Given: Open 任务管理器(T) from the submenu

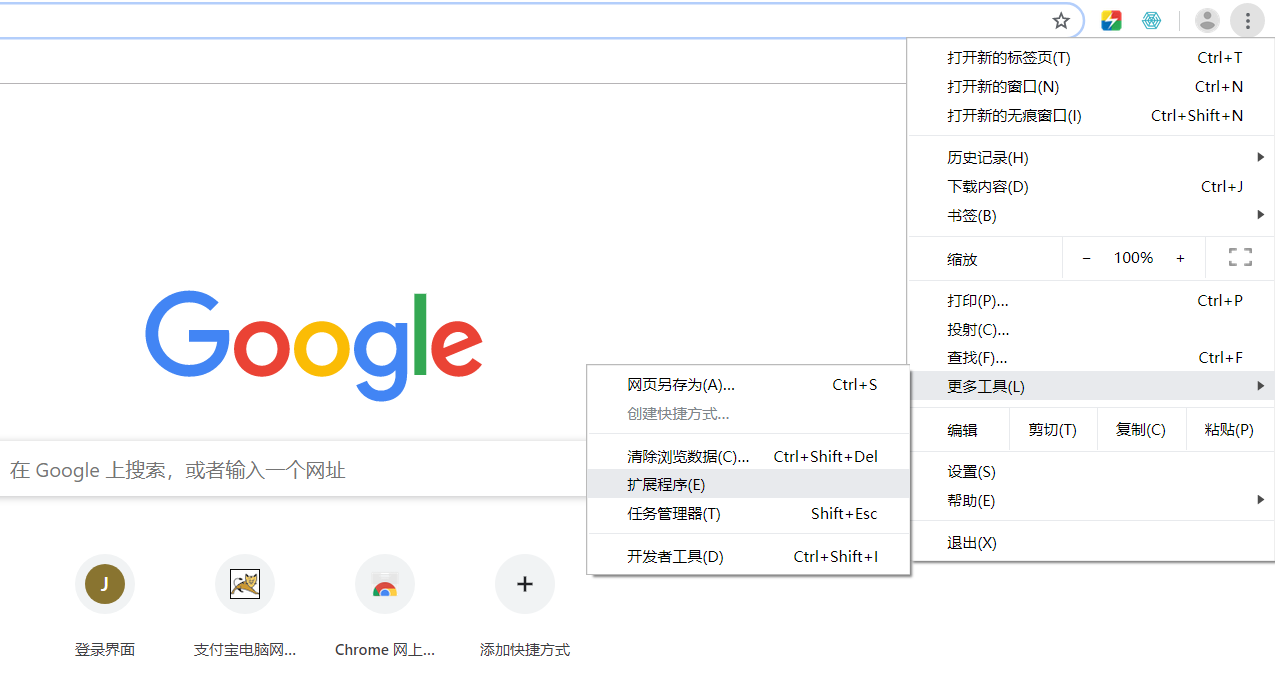Looking at the screenshot, I should tap(748, 514).
